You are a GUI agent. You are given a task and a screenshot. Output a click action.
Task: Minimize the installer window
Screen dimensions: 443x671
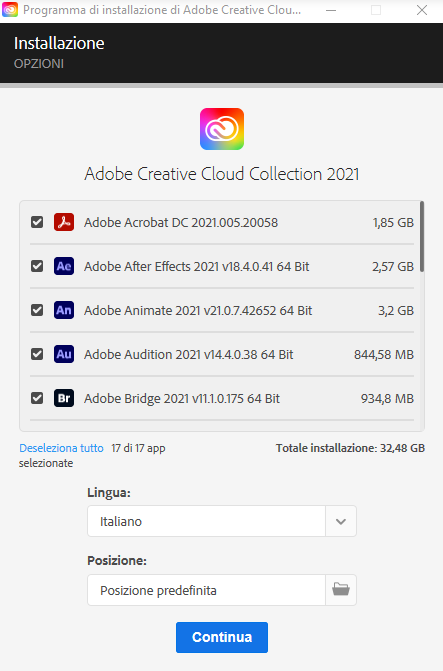click(331, 10)
